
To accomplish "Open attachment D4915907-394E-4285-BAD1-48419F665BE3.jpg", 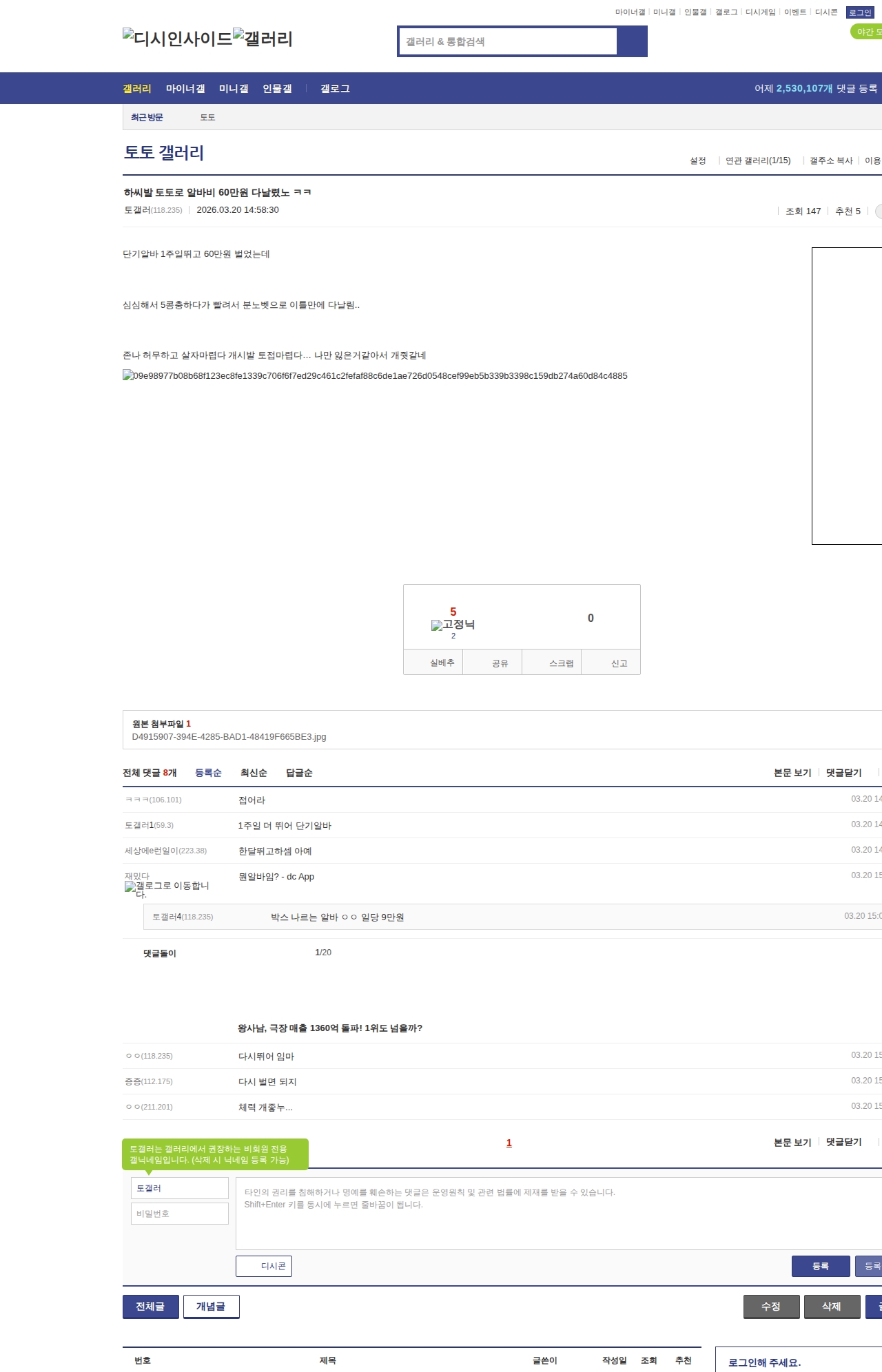I will click(x=229, y=737).
